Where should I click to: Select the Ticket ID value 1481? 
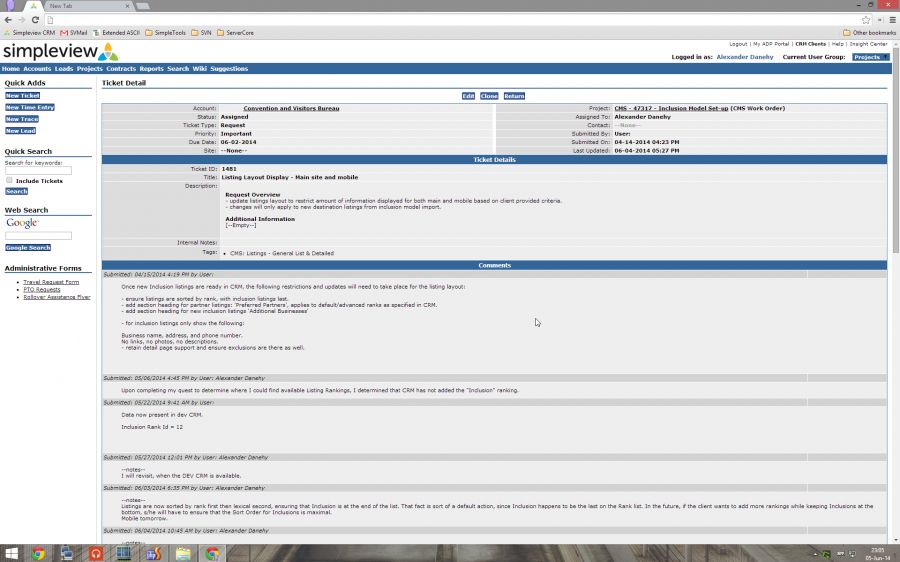(x=229, y=169)
